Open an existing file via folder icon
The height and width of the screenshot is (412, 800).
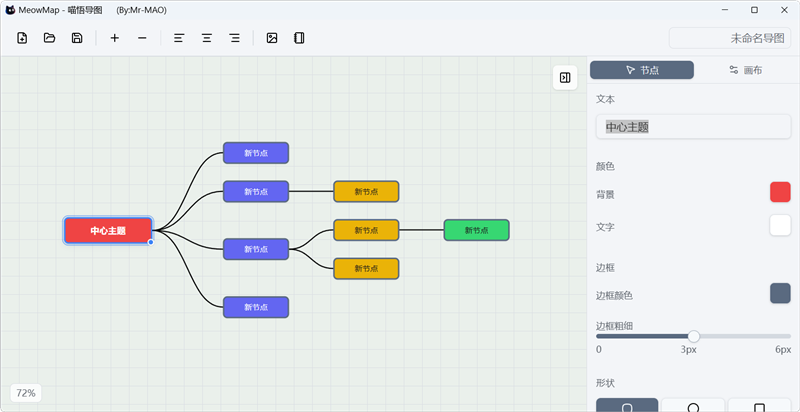pyautogui.click(x=49, y=38)
